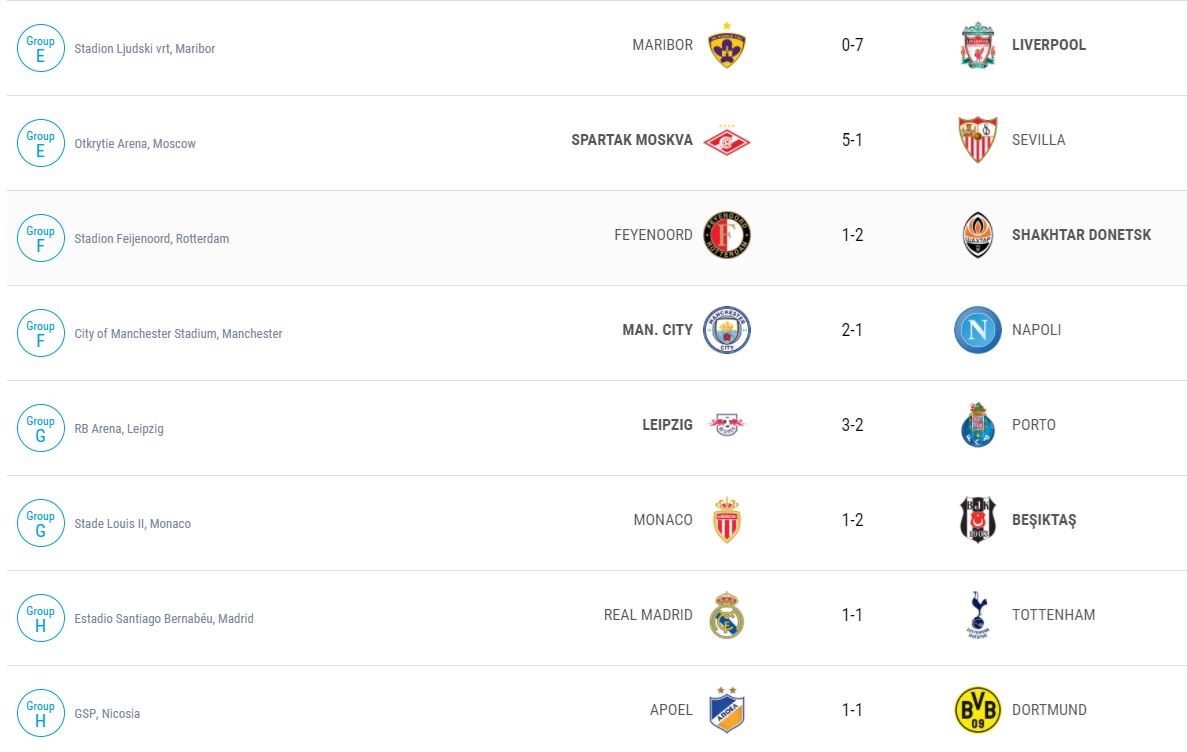Click the Shakhtar Donetsk crest

point(977,235)
